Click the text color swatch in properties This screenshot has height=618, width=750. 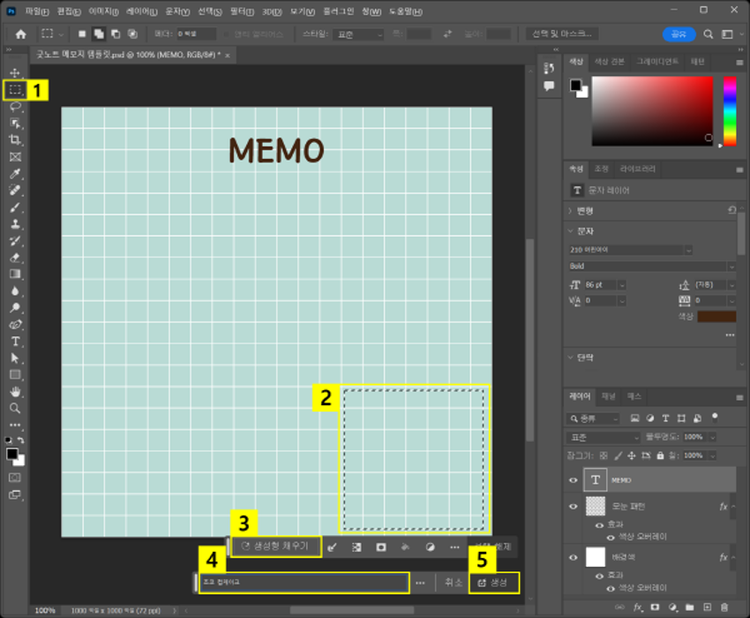[x=715, y=316]
